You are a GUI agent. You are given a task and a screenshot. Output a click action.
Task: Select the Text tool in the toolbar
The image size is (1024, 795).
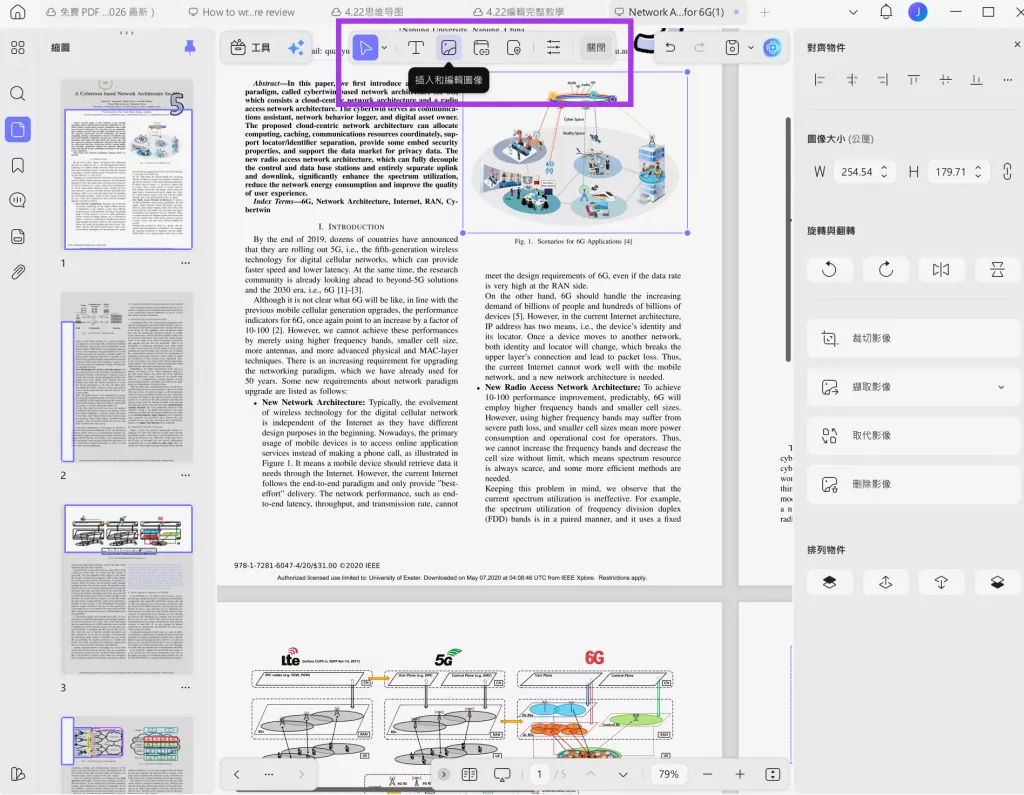click(416, 47)
